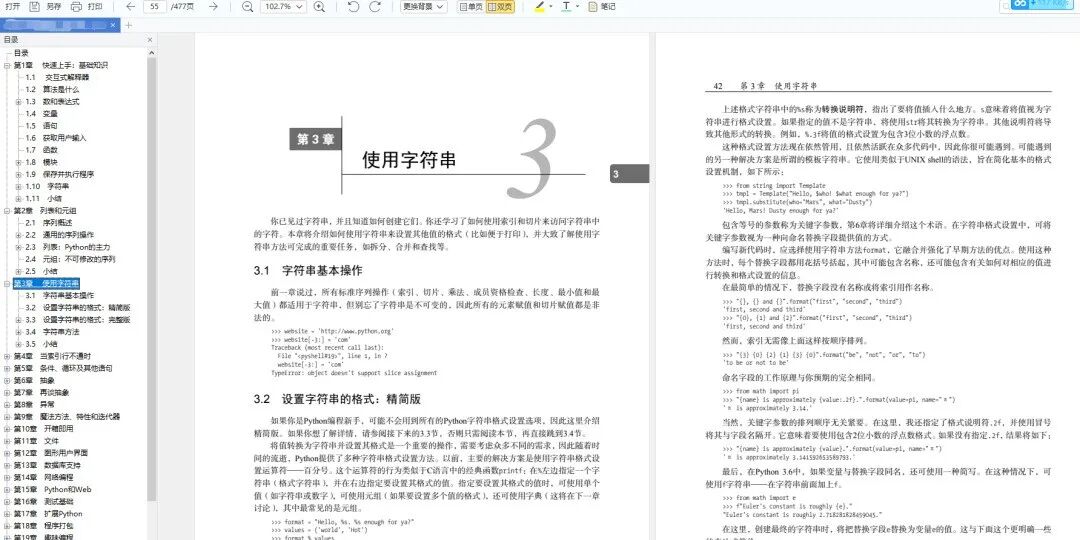Rotate page counterclockwise icon
Image resolution: width=1080 pixels, height=540 pixels.
pyautogui.click(x=353, y=6)
